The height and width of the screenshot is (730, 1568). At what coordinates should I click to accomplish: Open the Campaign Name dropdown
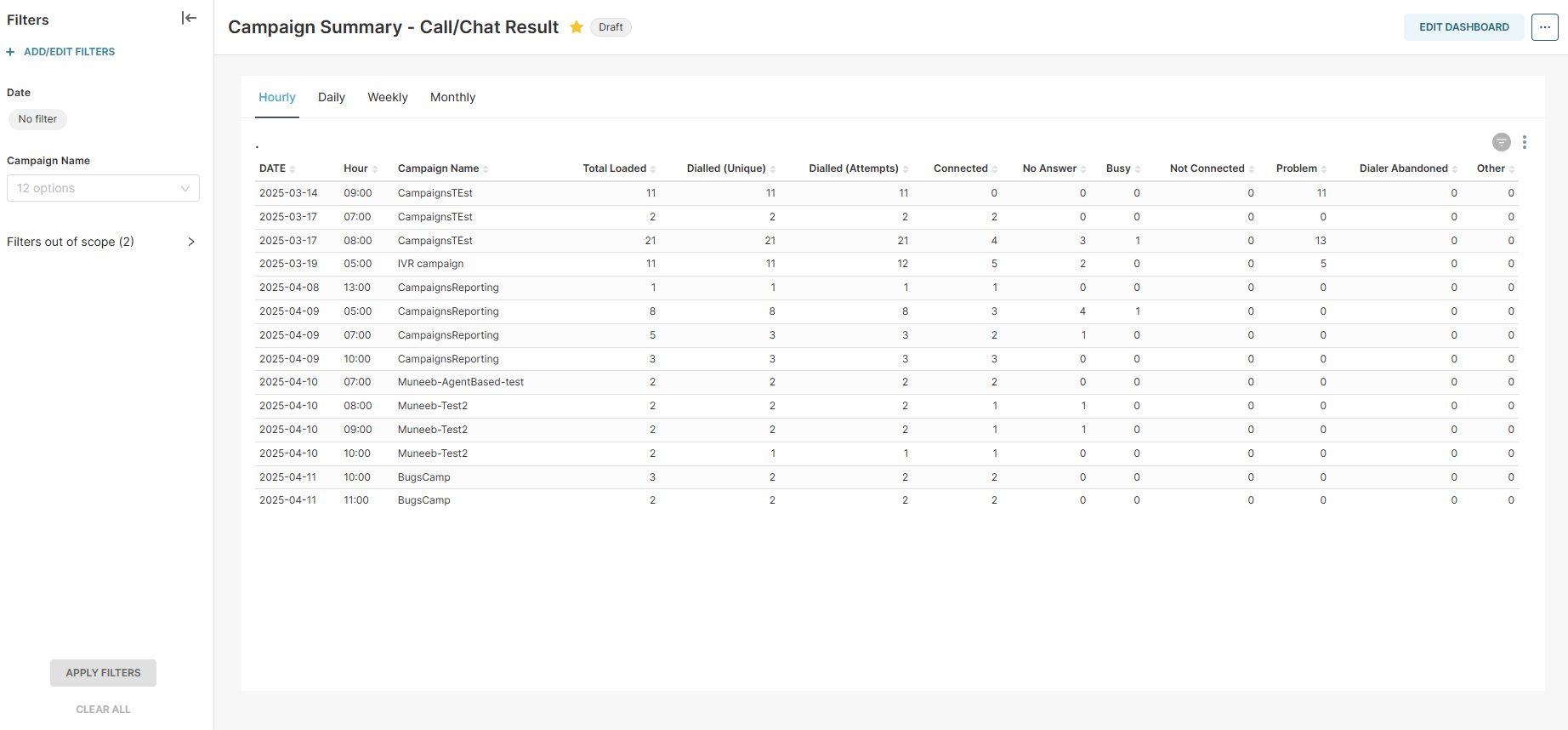coord(103,188)
